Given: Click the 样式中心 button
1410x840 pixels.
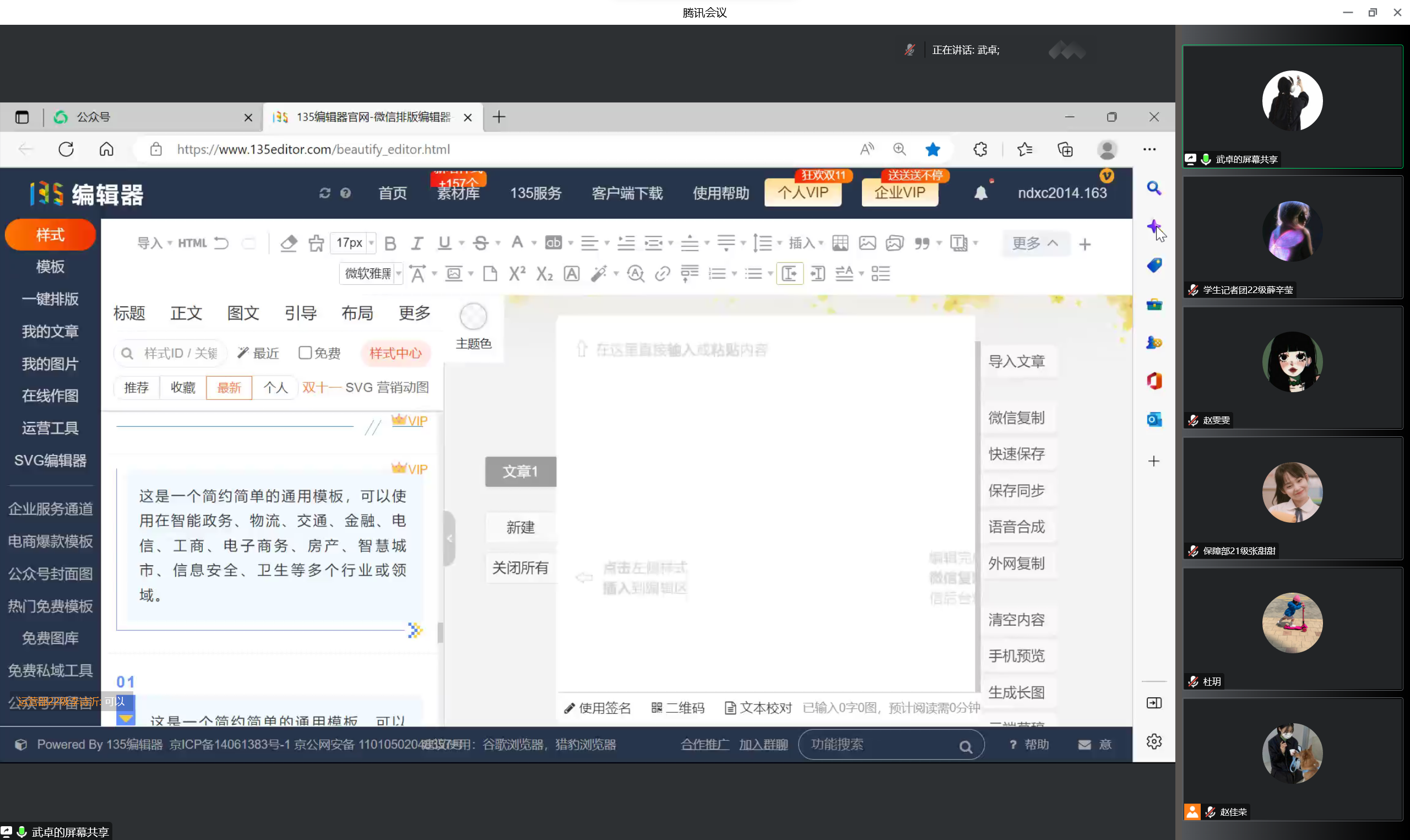Looking at the screenshot, I should [395, 353].
